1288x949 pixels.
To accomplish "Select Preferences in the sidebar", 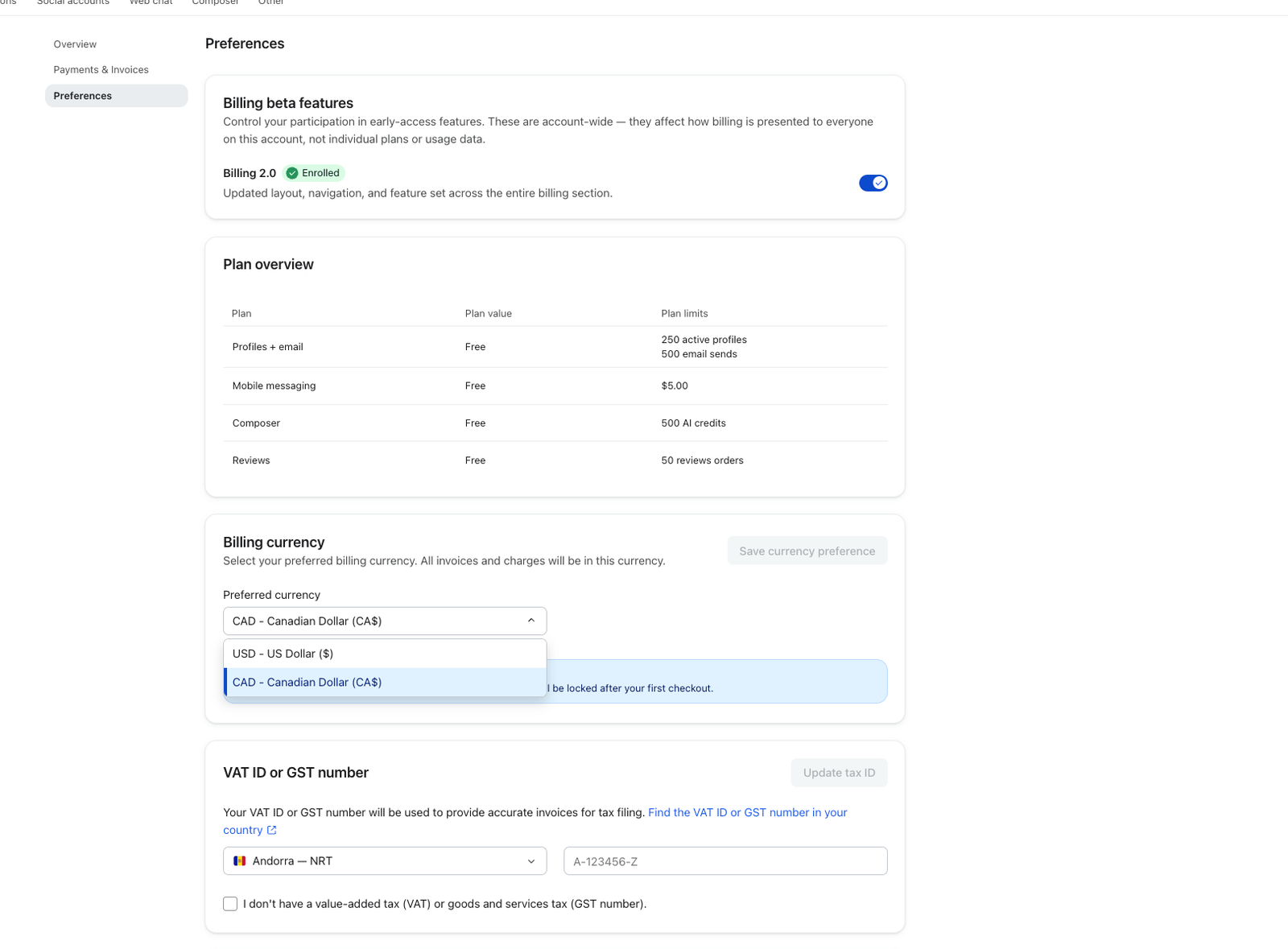I will point(116,96).
